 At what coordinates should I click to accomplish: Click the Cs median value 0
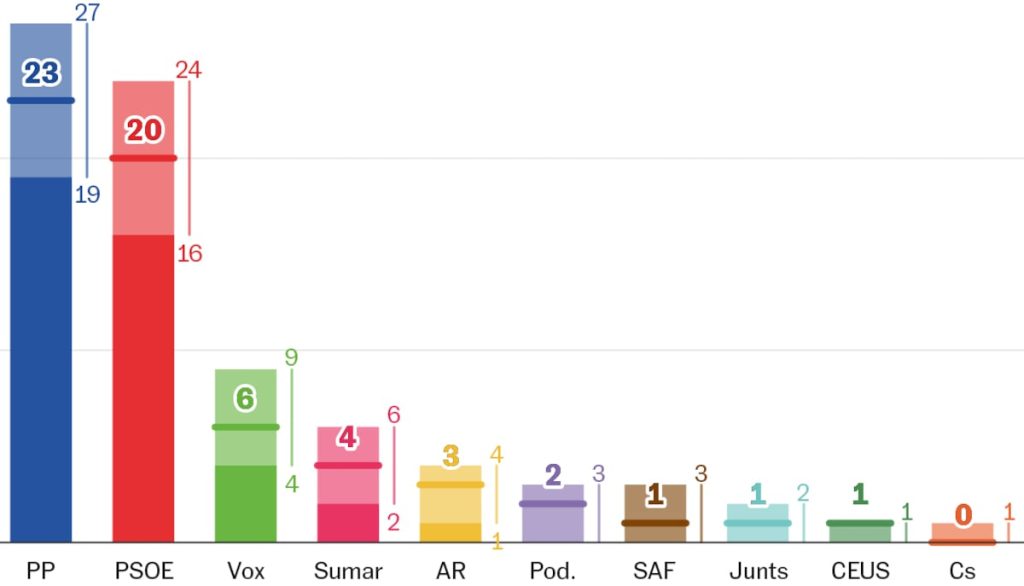(x=962, y=515)
